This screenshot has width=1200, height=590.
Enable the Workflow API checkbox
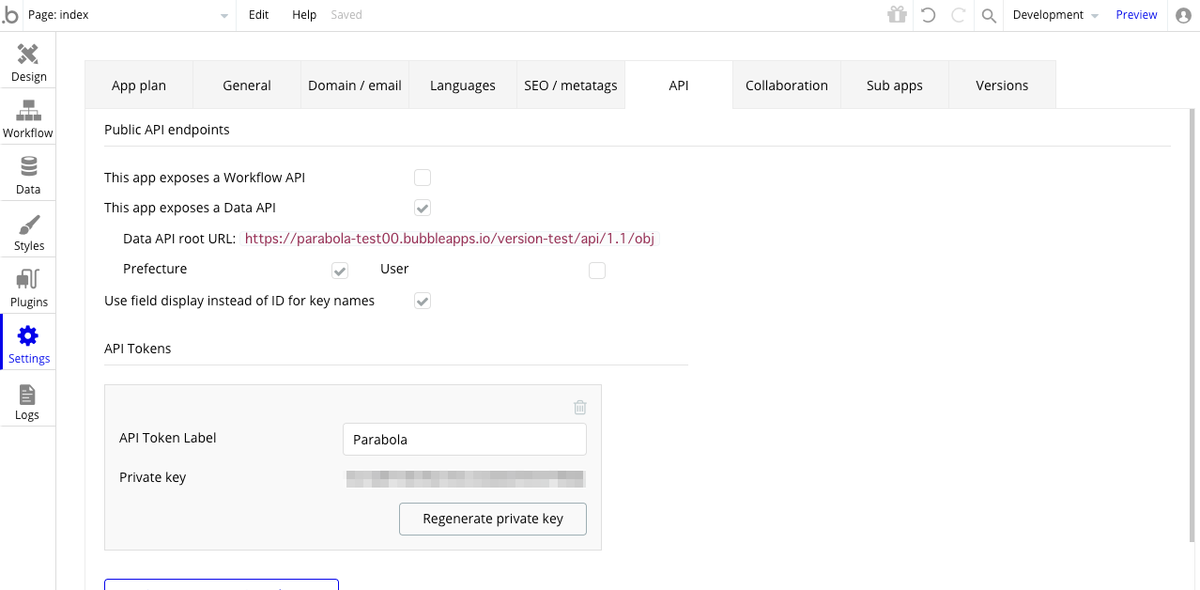click(x=422, y=178)
